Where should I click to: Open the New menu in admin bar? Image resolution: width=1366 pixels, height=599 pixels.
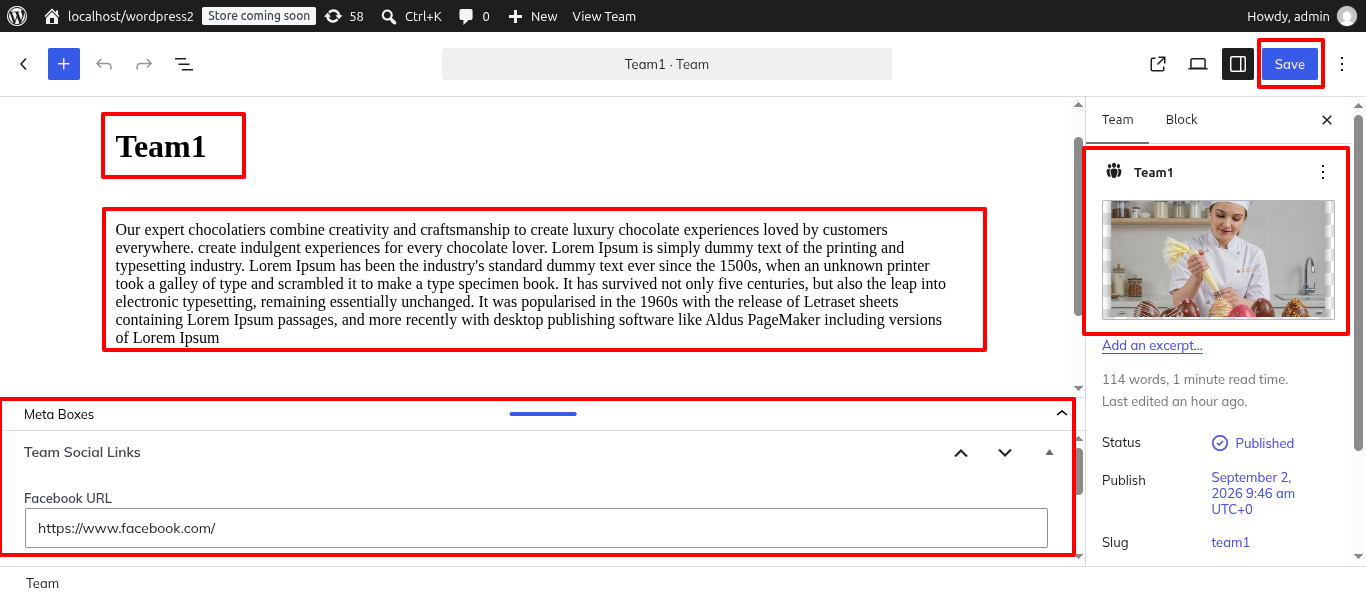click(x=533, y=16)
